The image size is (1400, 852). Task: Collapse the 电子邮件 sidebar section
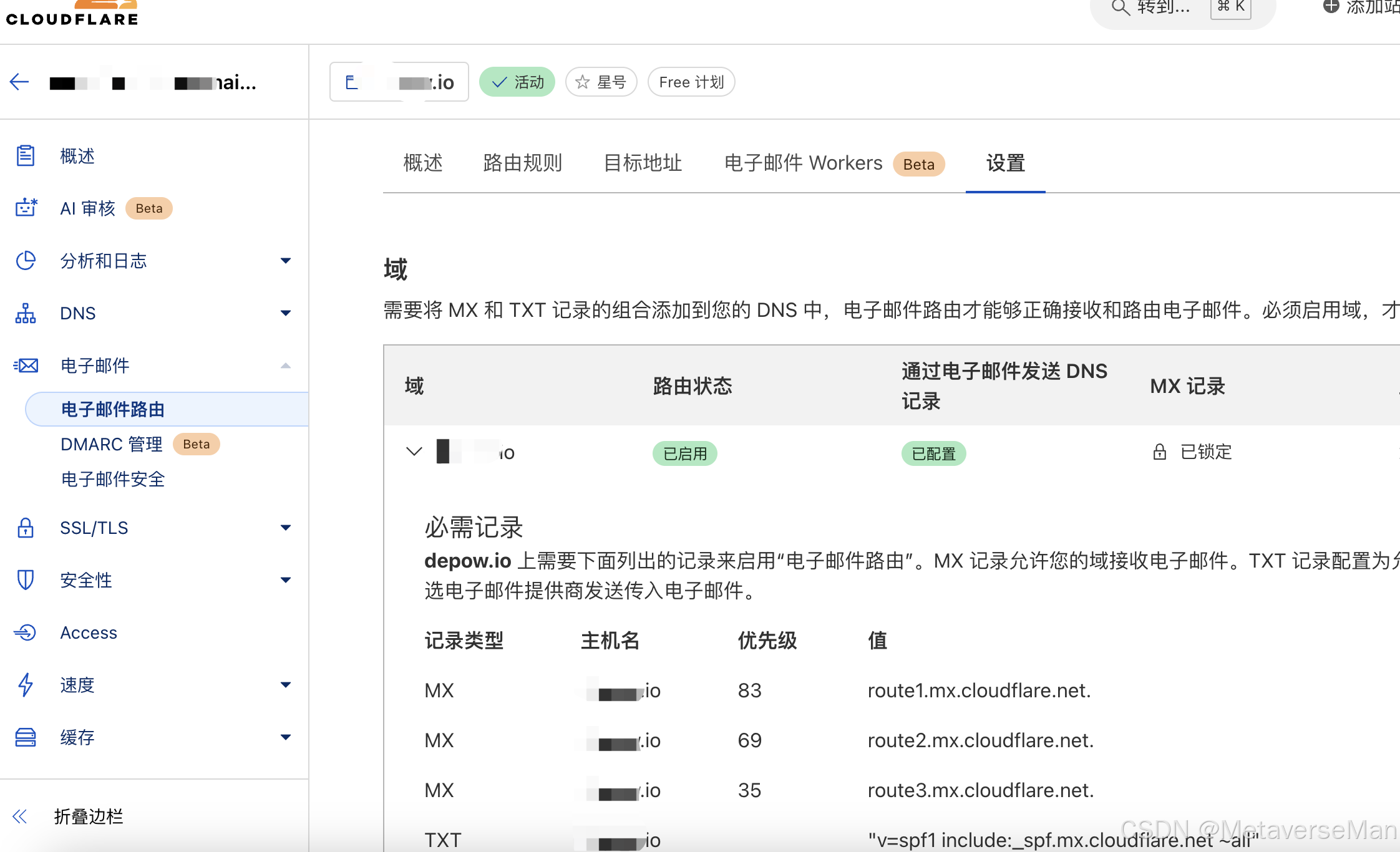[286, 365]
